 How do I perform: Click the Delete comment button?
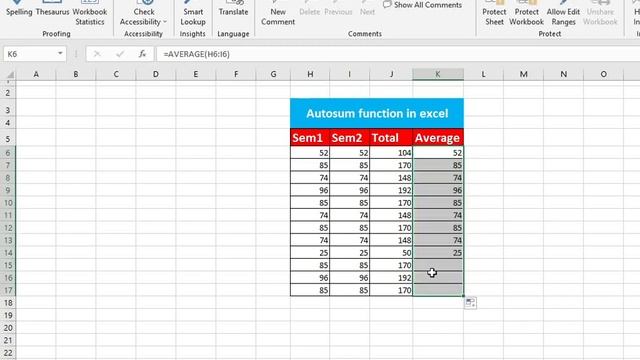309,9
